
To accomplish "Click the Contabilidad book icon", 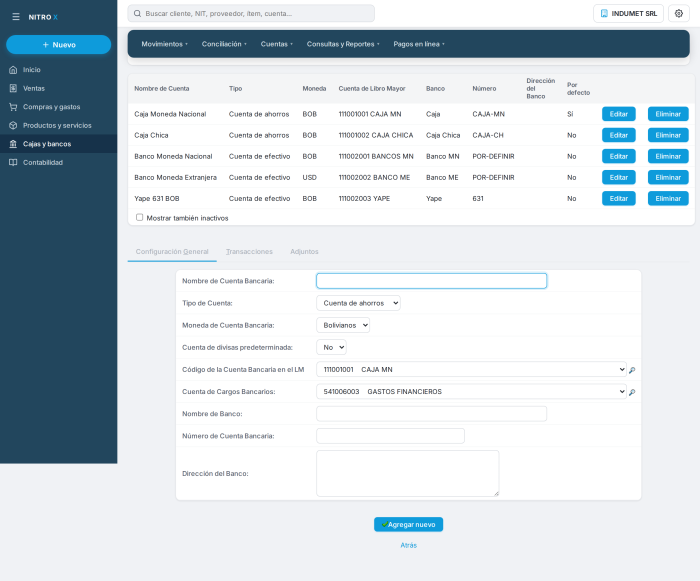I will [x=13, y=163].
